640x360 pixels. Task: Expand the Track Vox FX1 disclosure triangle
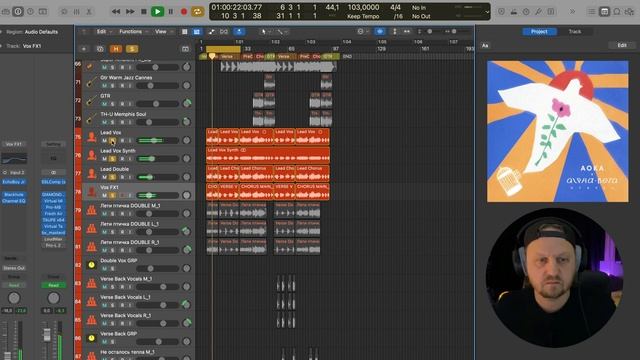pyautogui.click(x=2, y=46)
